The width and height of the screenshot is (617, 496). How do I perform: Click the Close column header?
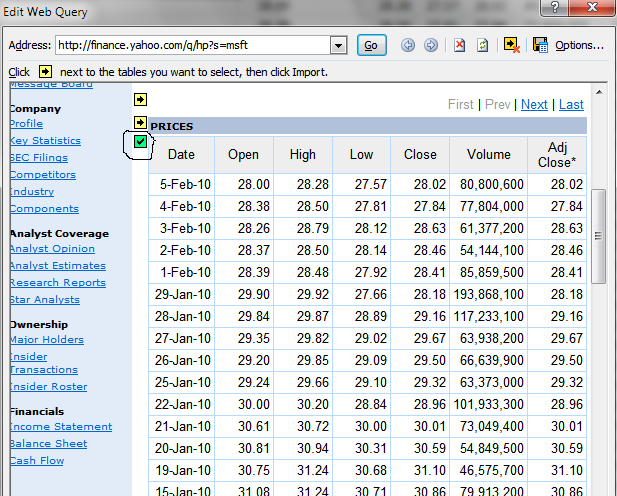coord(420,155)
